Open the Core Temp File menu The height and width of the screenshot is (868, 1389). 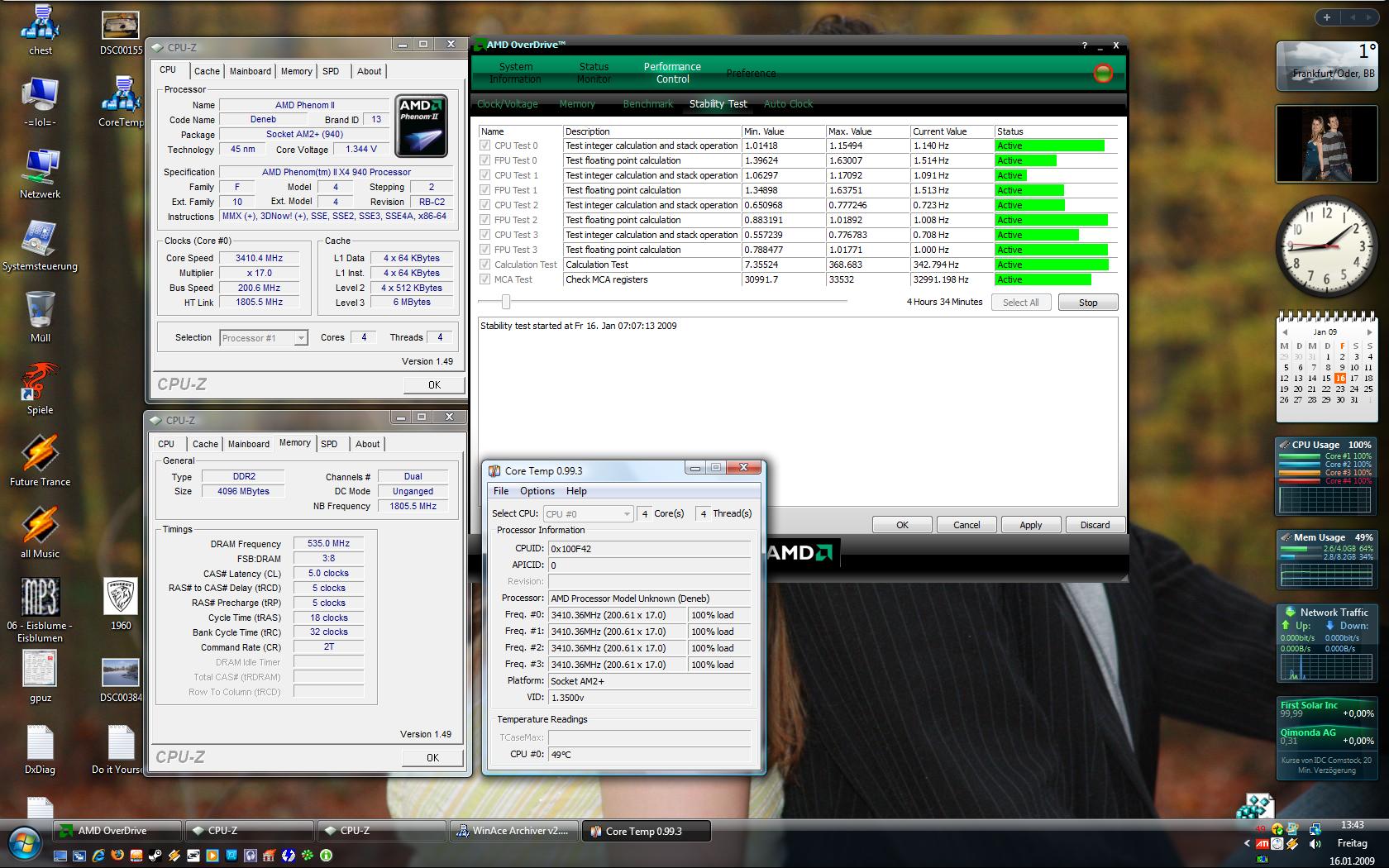(x=501, y=491)
